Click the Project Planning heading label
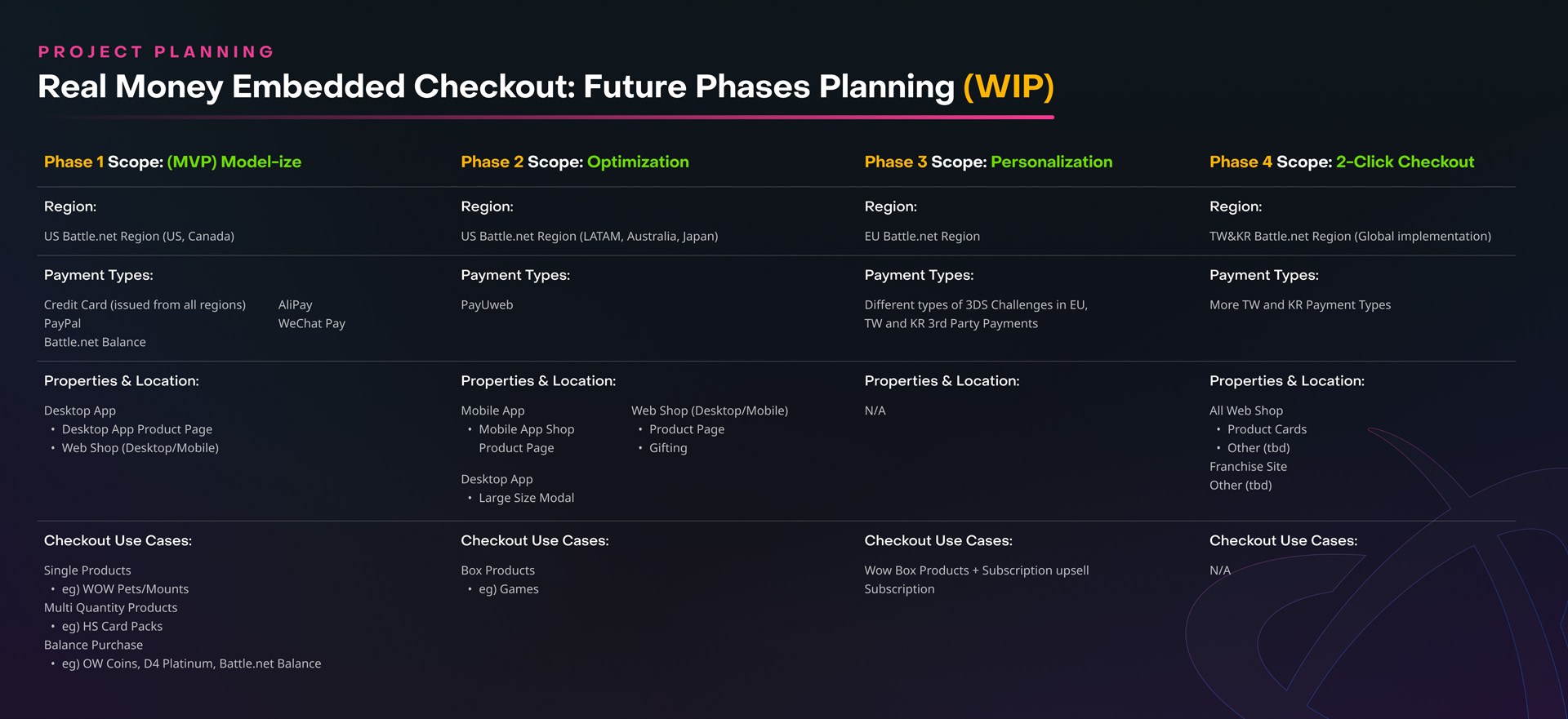Screen dimensions: 1568x719 coord(156,52)
